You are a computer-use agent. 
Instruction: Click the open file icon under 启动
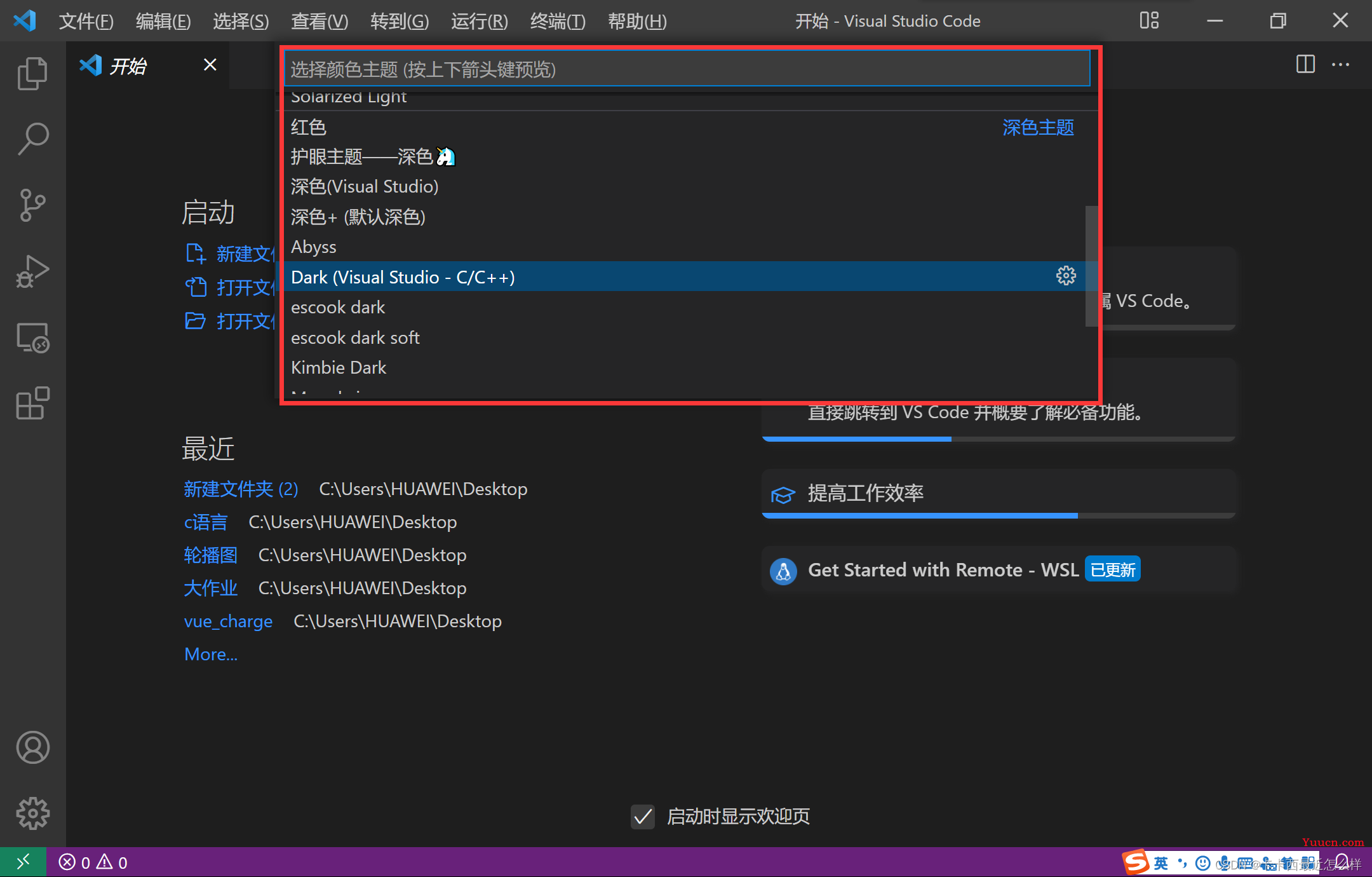coord(196,287)
